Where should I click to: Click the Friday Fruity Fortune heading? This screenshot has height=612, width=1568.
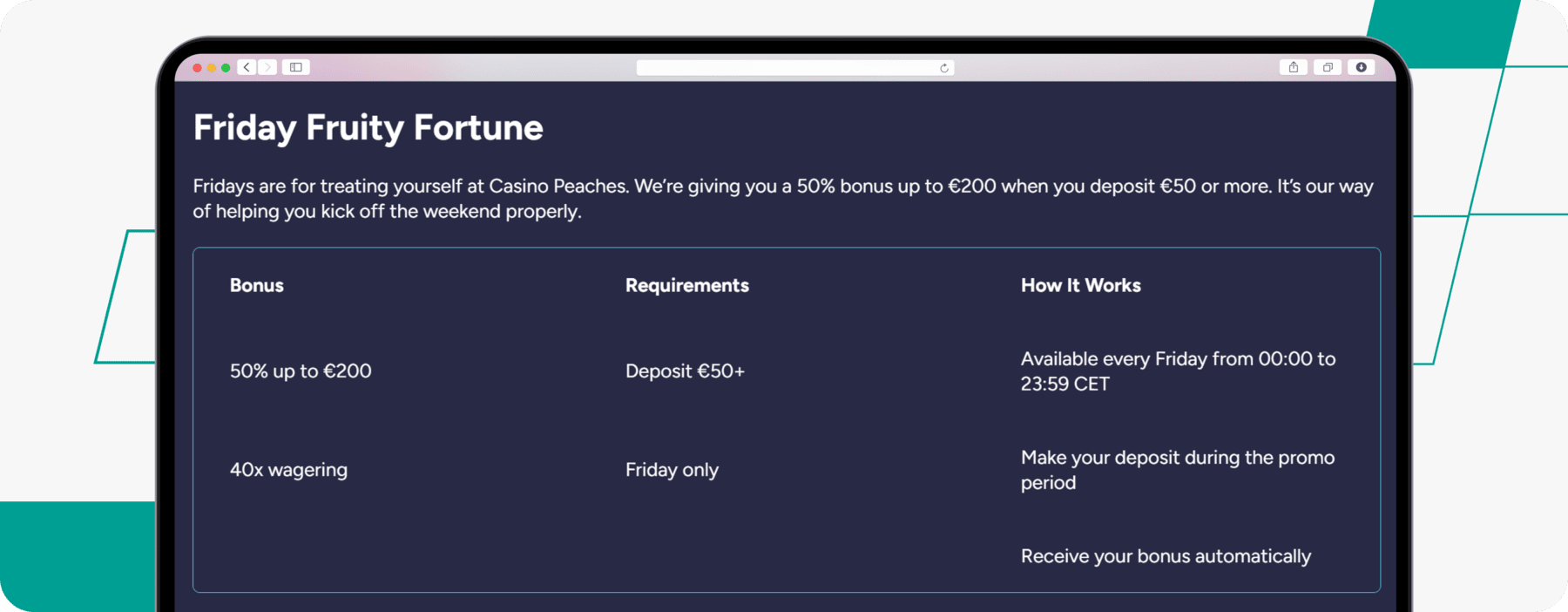[x=368, y=128]
